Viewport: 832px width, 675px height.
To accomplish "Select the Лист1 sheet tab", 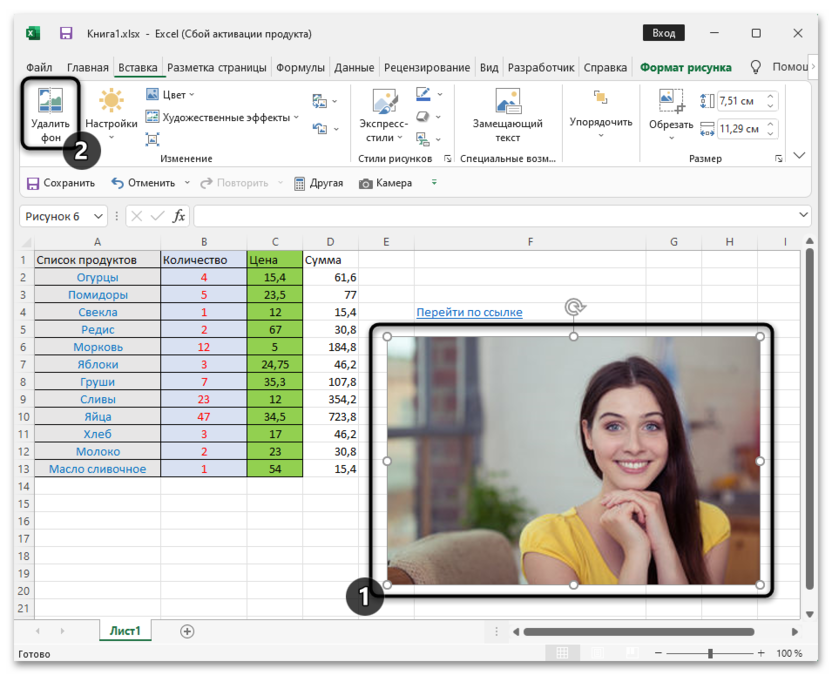I will click(125, 631).
